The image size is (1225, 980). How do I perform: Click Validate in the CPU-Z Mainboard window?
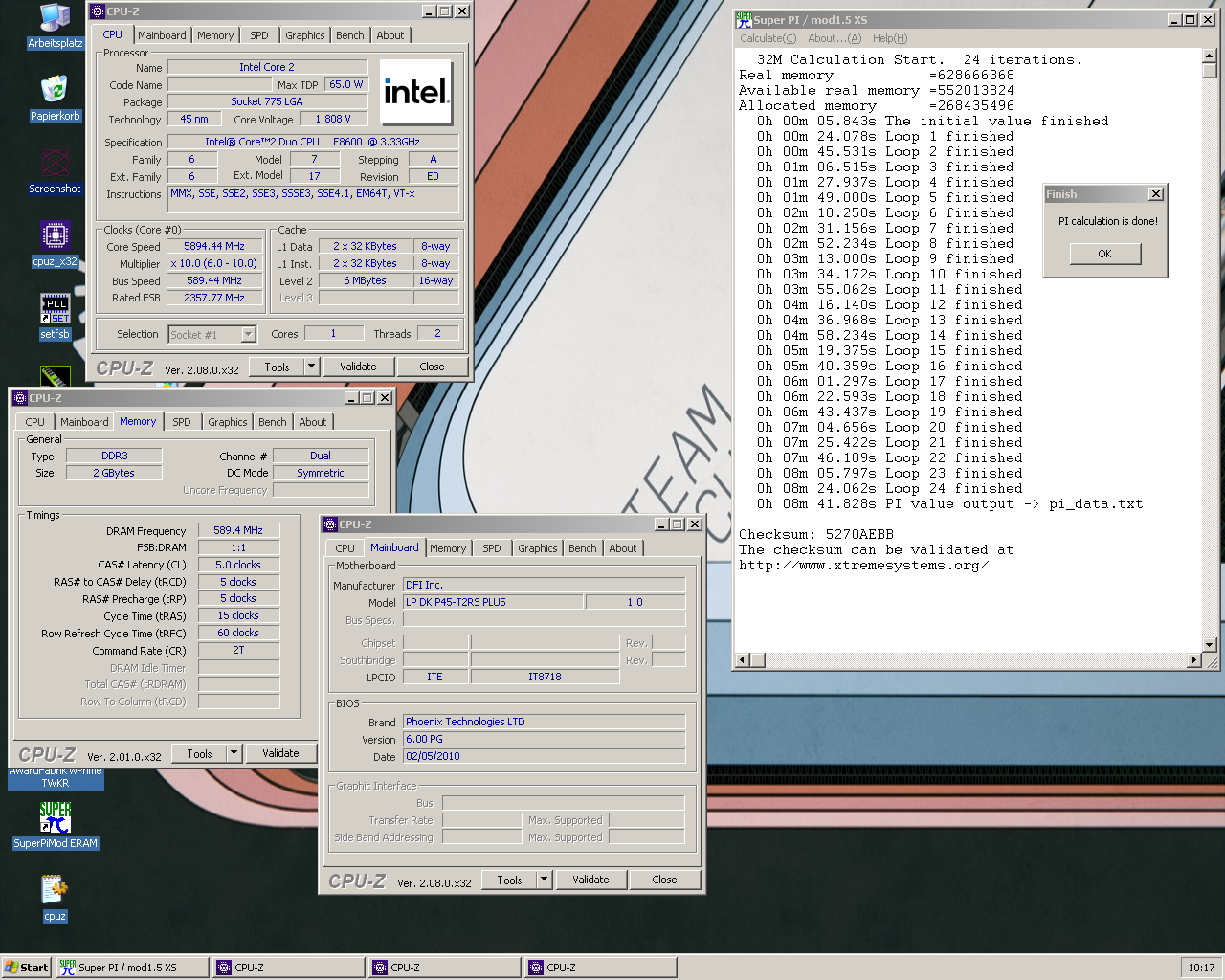(x=590, y=880)
